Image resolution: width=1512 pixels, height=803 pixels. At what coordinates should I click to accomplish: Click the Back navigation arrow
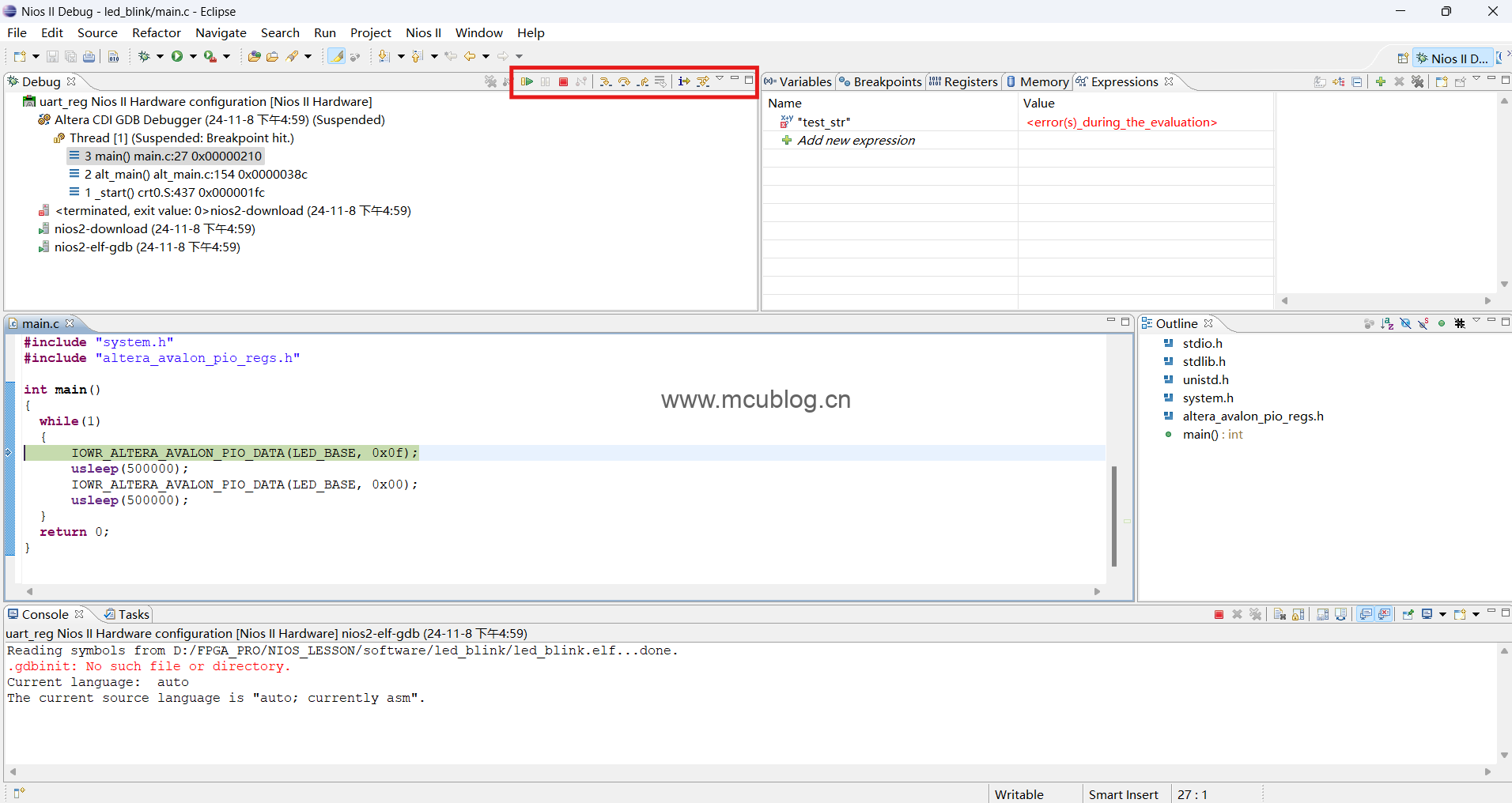click(x=470, y=56)
